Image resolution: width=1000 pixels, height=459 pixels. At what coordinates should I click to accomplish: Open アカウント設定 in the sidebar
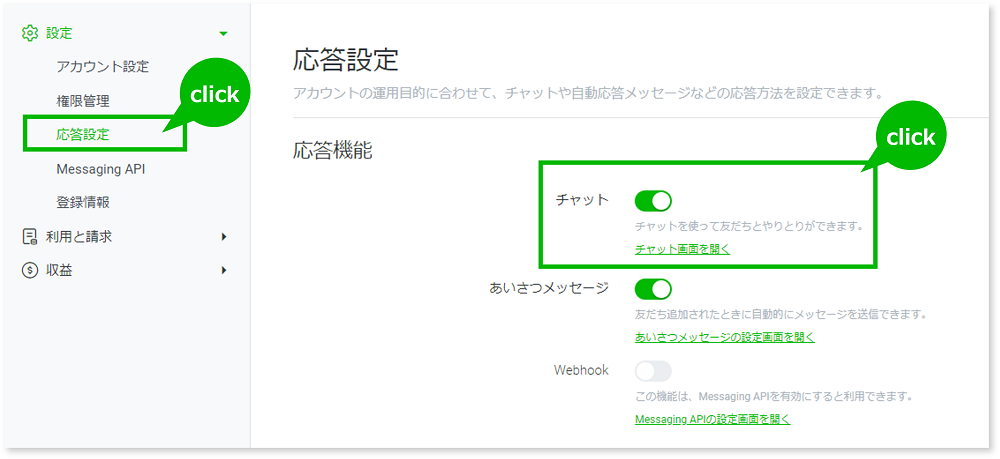(102, 67)
